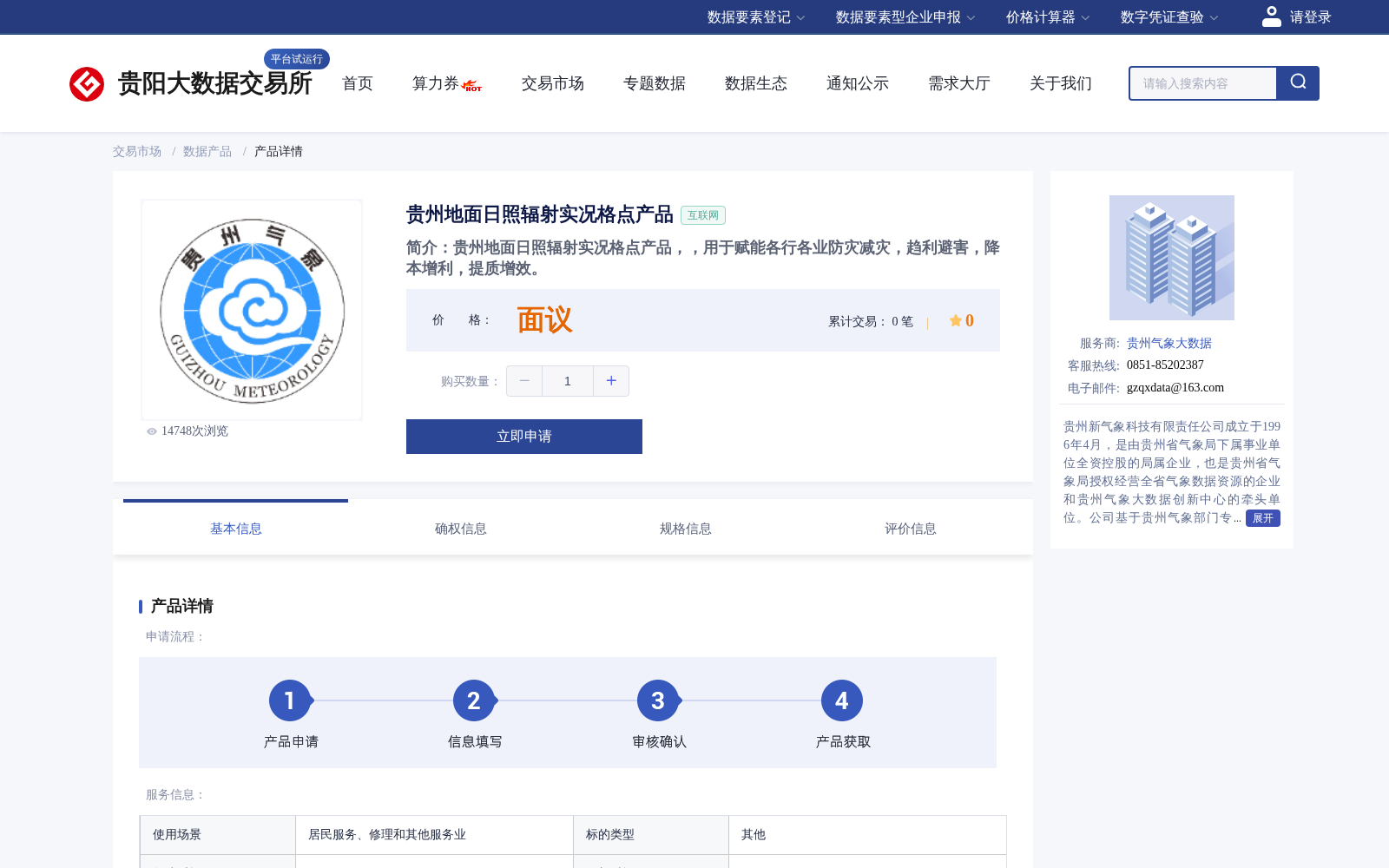Decrease purchase quantity with minus button
Viewport: 1389px width, 868px height.
click(x=524, y=381)
